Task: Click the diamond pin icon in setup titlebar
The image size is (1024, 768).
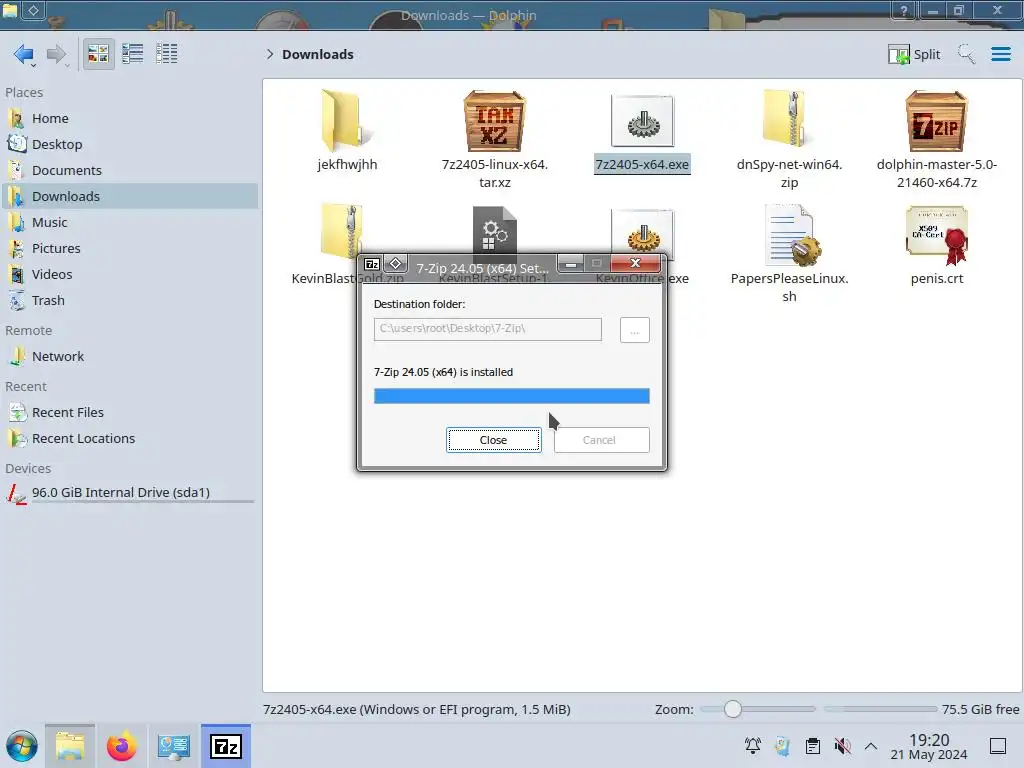Action: 395,263
